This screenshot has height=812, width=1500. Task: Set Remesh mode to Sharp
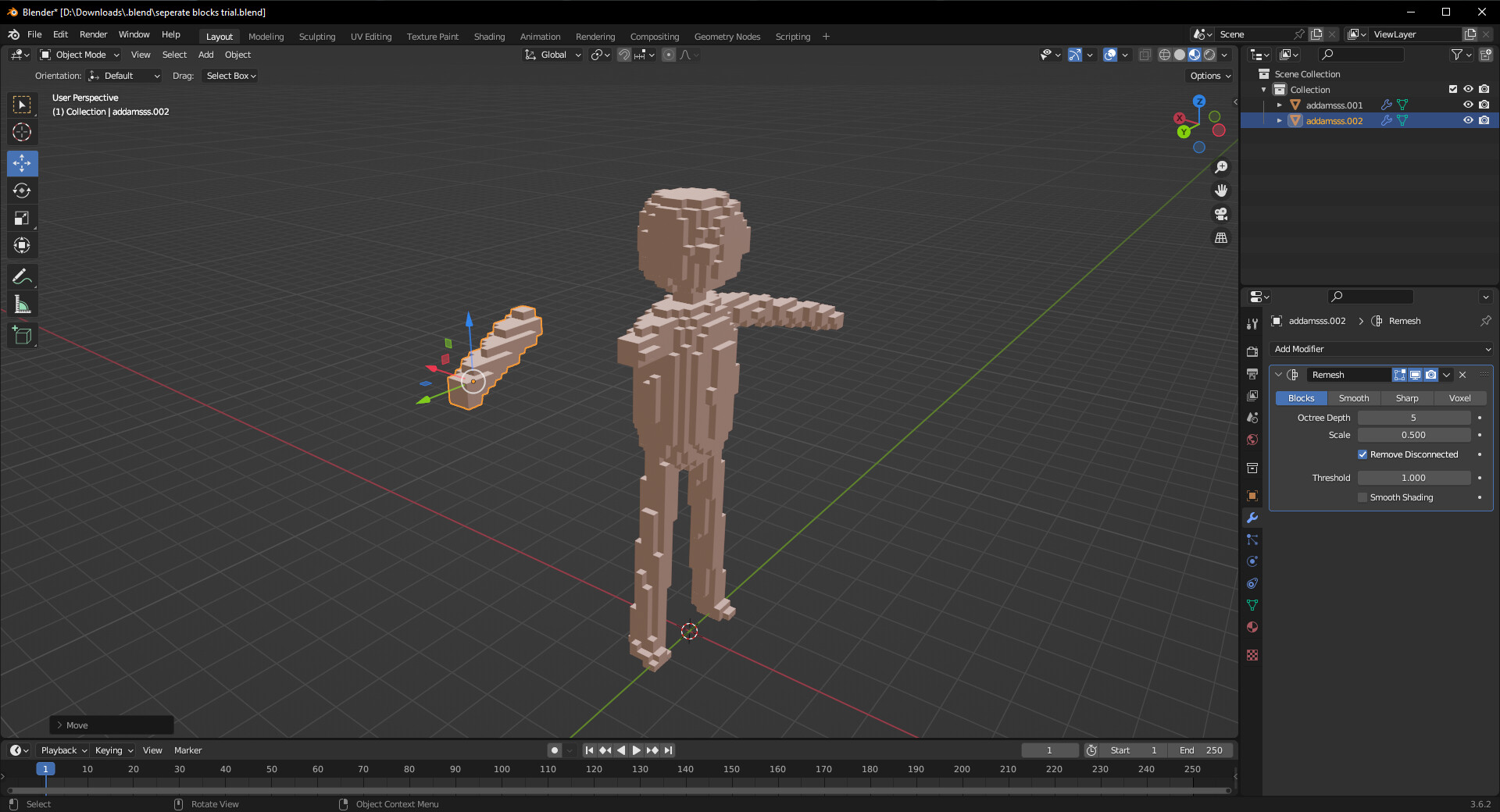coord(1407,398)
